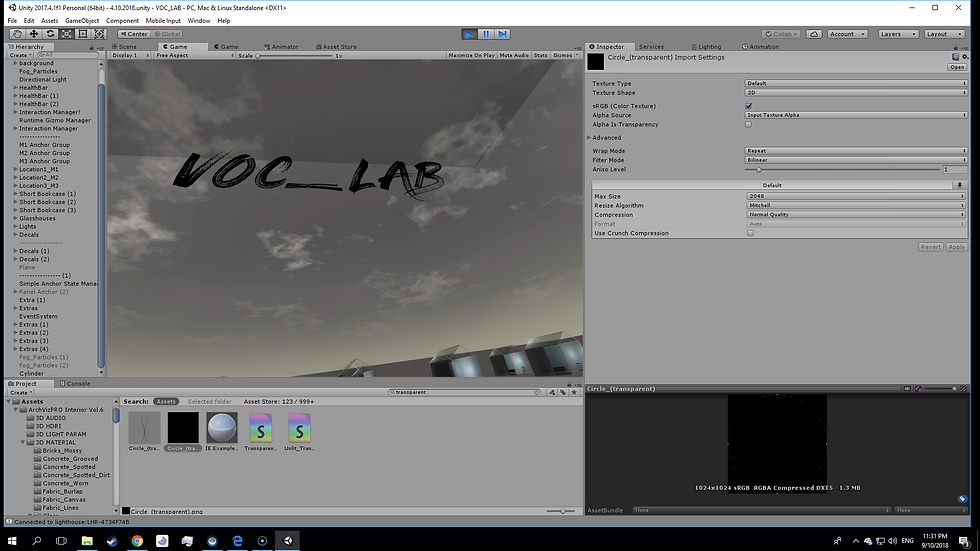
Task: Switch to the Scene tab
Action: (x=125, y=47)
